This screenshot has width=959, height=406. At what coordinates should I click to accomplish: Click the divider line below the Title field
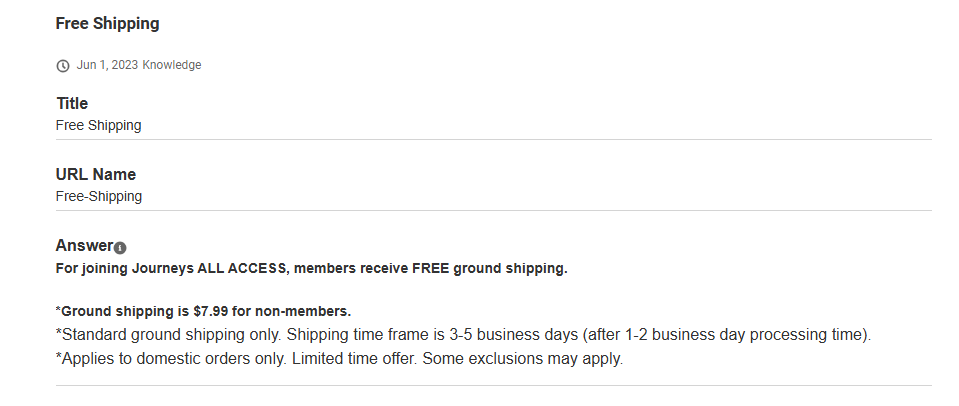click(493, 139)
